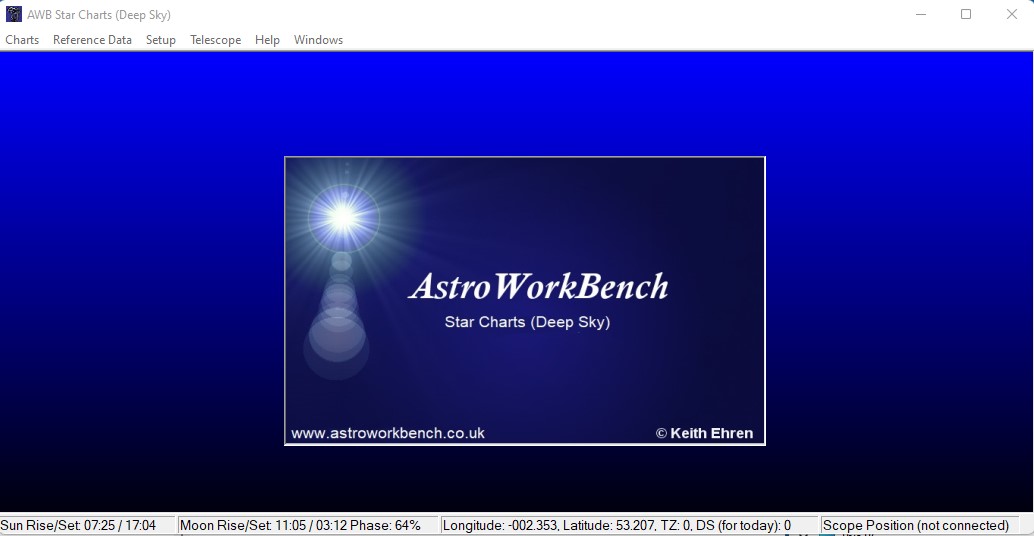Click the www.astroworkbench.co.uk link on splash
Viewport: 1034px width, 536px height.
(388, 433)
